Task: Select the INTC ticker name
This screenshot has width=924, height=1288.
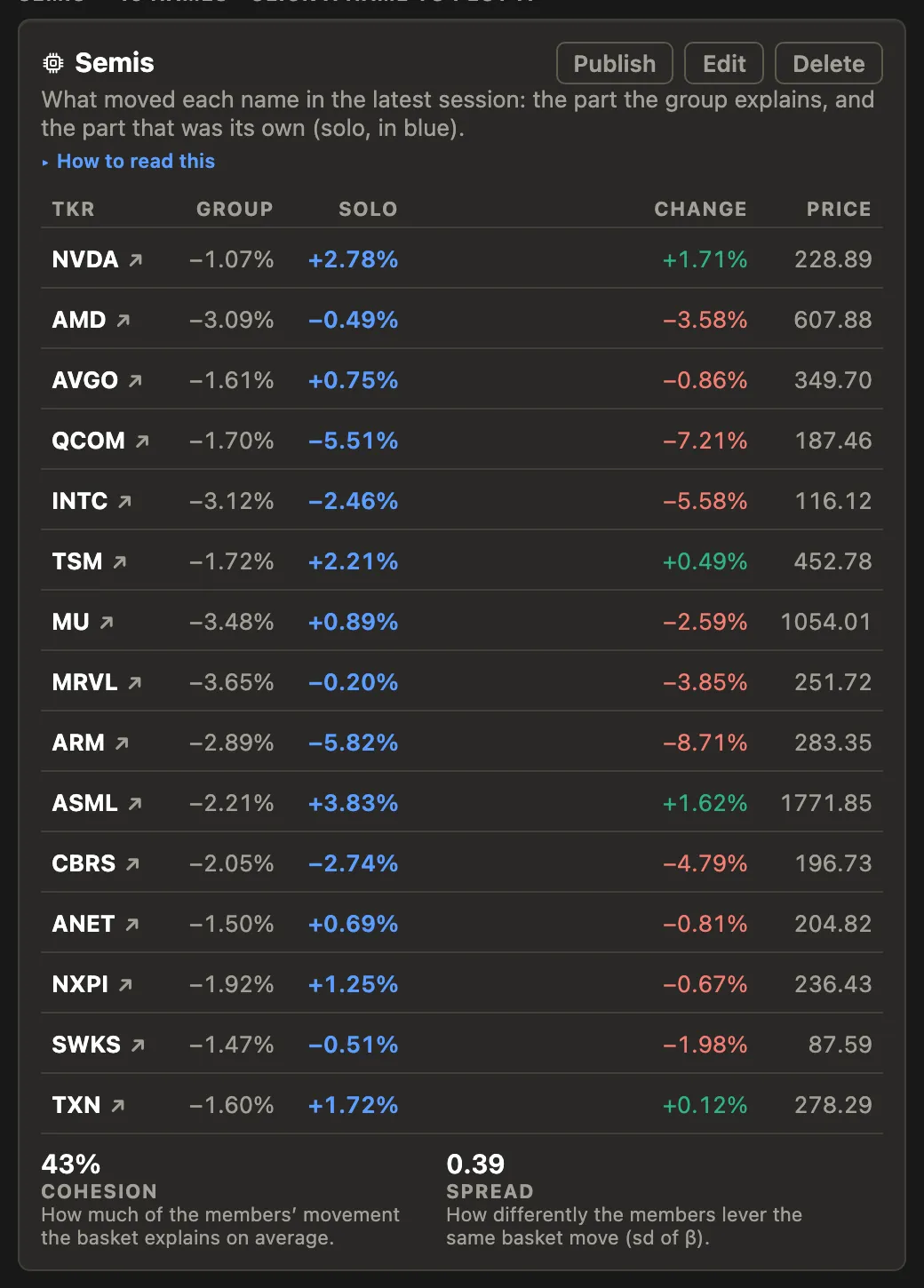Action: click(80, 501)
